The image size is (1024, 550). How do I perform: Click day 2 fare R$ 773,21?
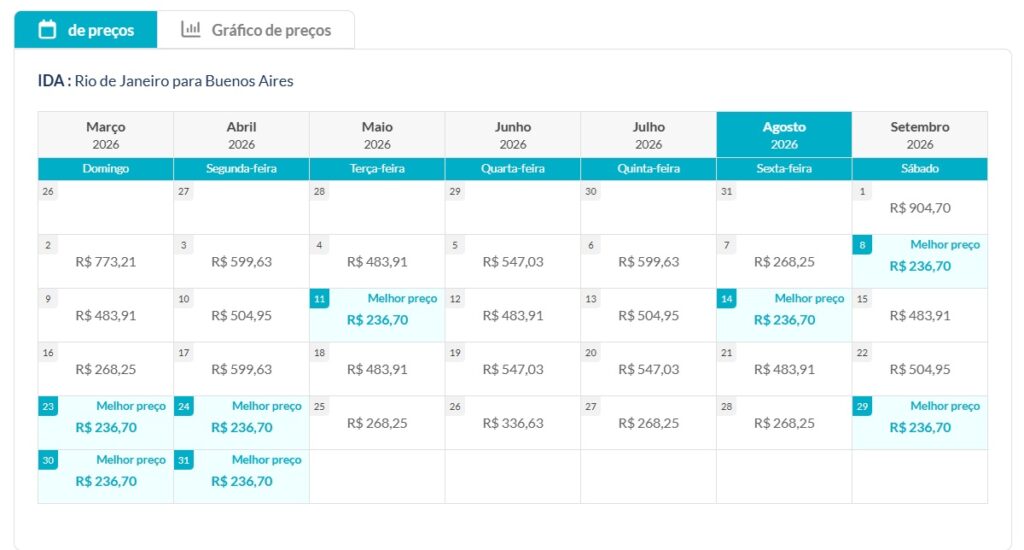(x=106, y=262)
